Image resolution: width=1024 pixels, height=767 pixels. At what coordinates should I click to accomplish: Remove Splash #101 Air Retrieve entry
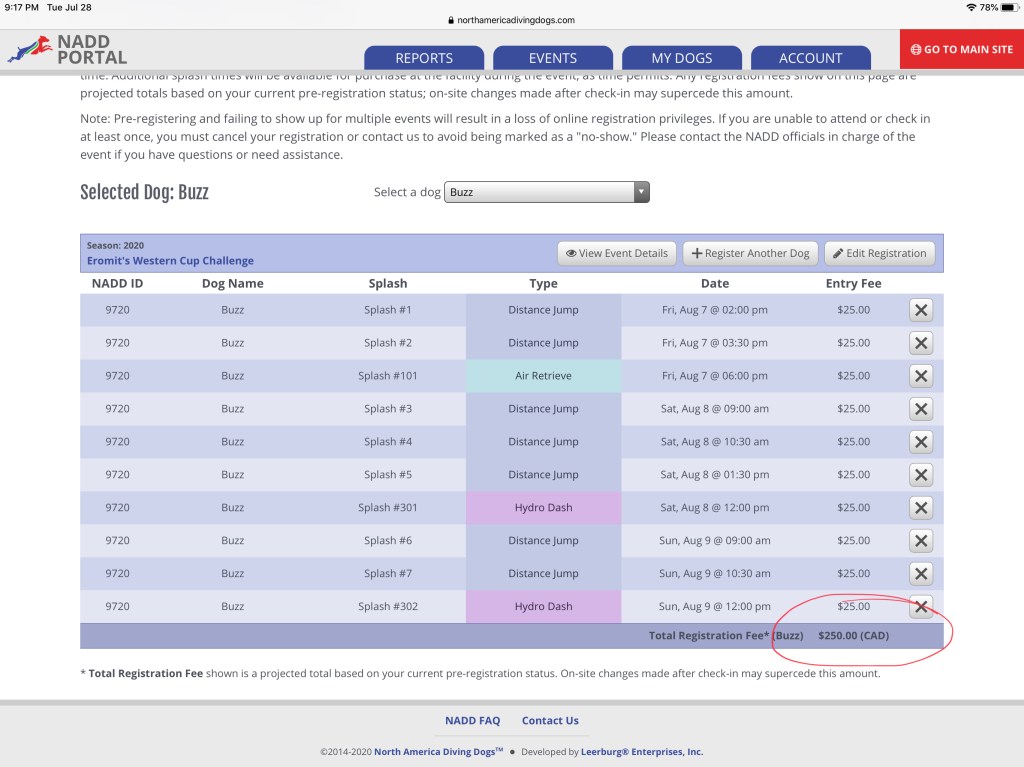tap(921, 376)
